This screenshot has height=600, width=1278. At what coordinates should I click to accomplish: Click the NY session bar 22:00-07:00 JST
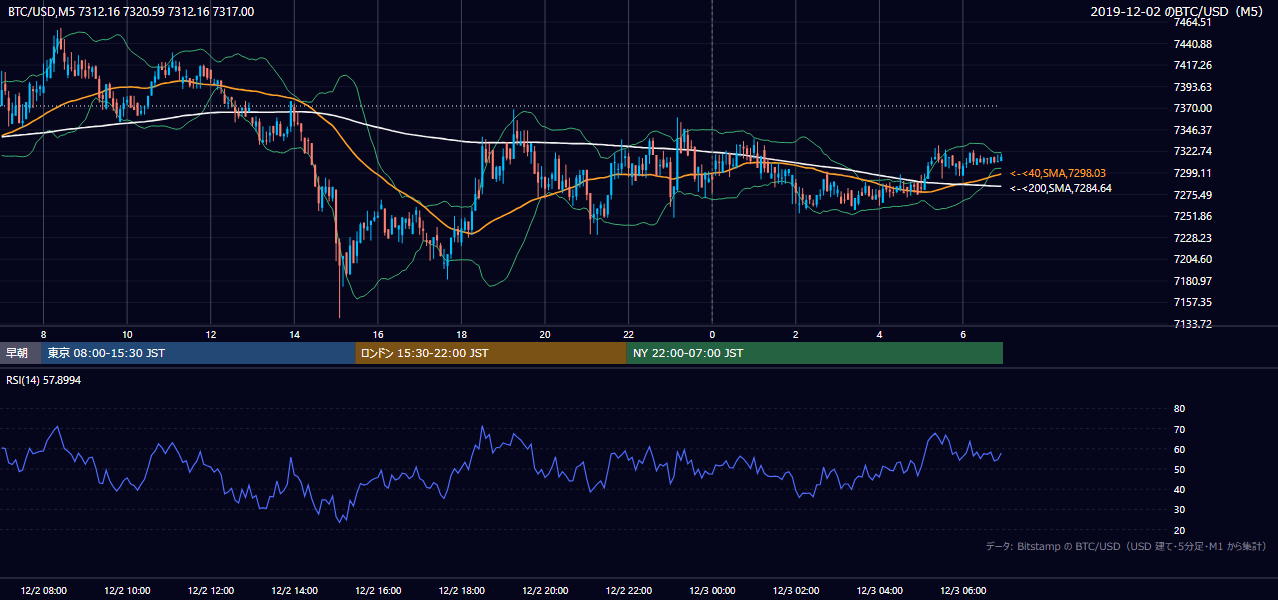[815, 353]
